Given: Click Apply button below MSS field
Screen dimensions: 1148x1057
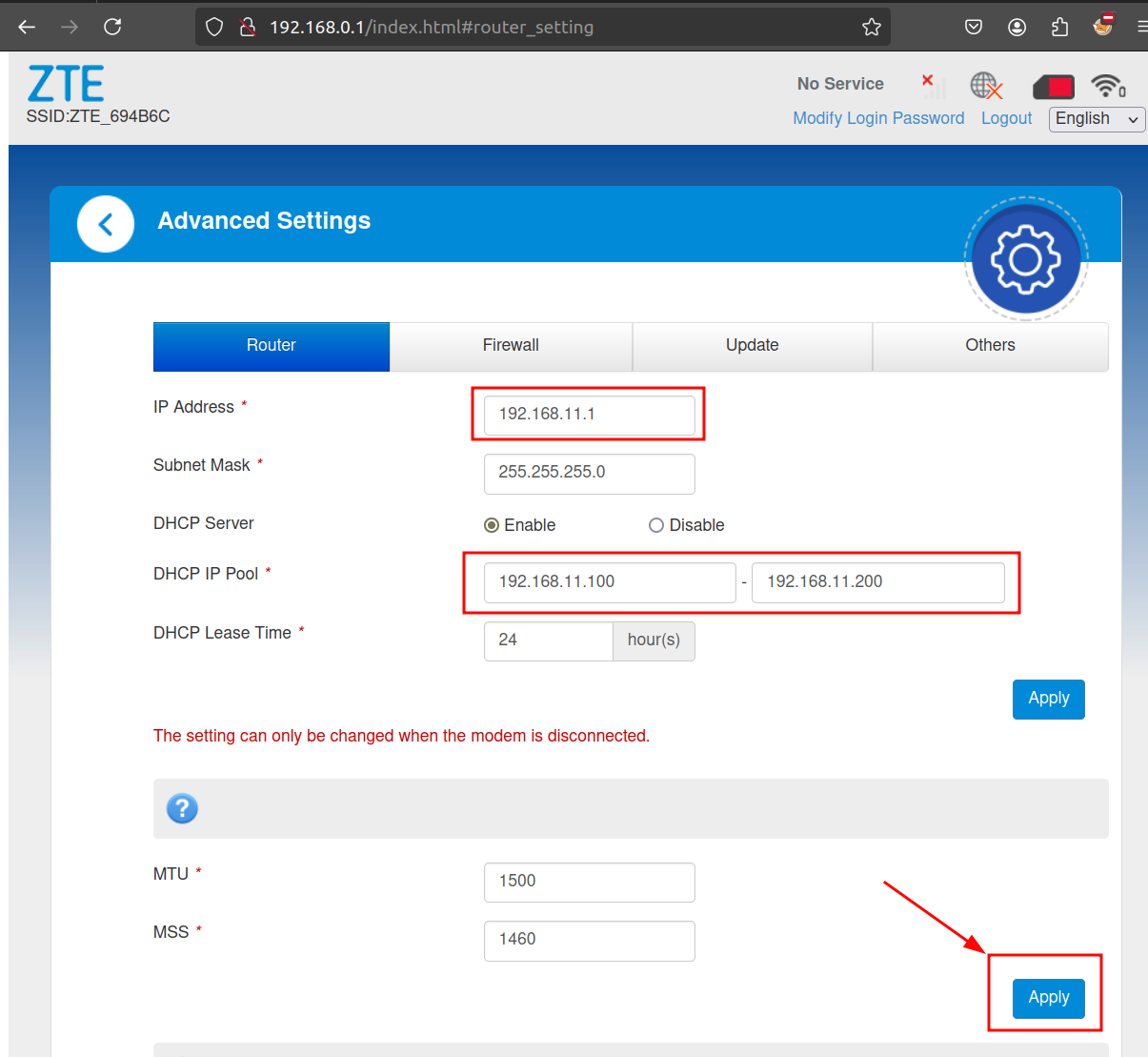Looking at the screenshot, I should (x=1048, y=998).
